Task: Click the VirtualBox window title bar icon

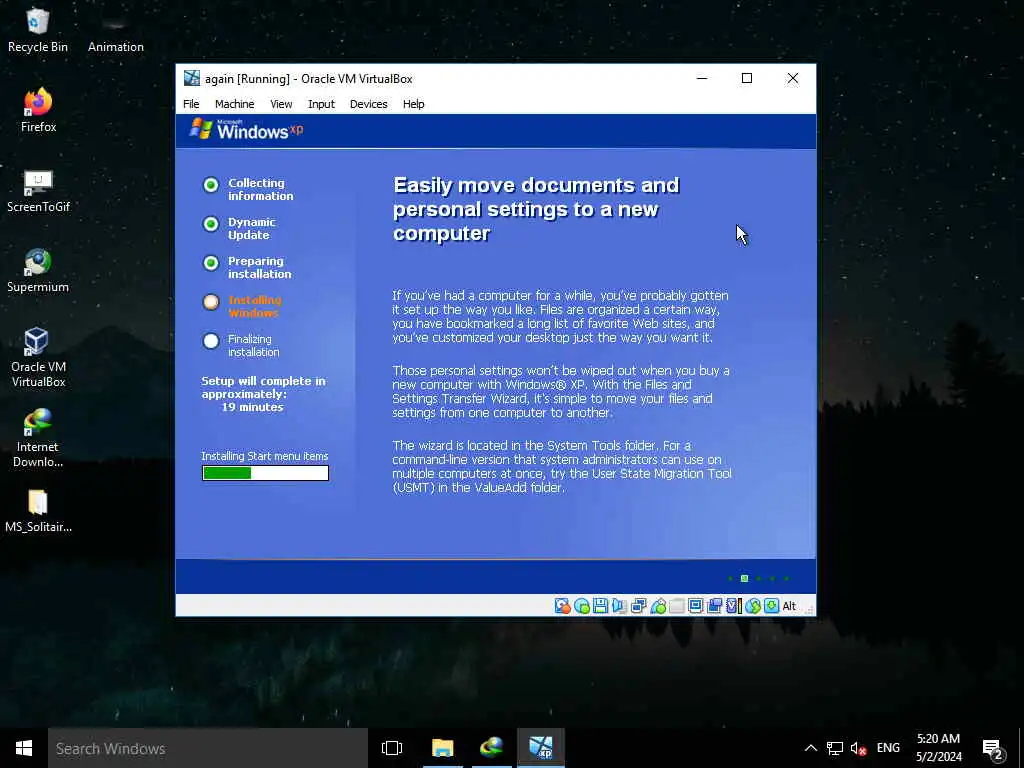Action: (x=191, y=78)
